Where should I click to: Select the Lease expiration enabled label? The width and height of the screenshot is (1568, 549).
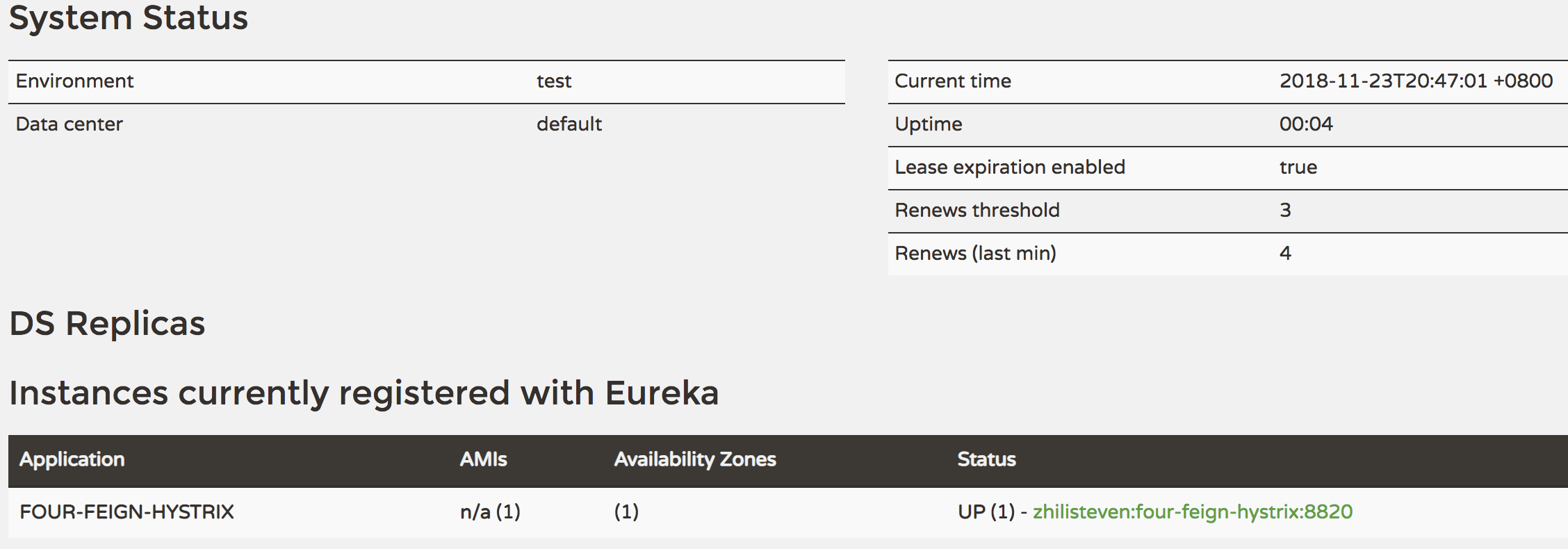pos(1009,167)
